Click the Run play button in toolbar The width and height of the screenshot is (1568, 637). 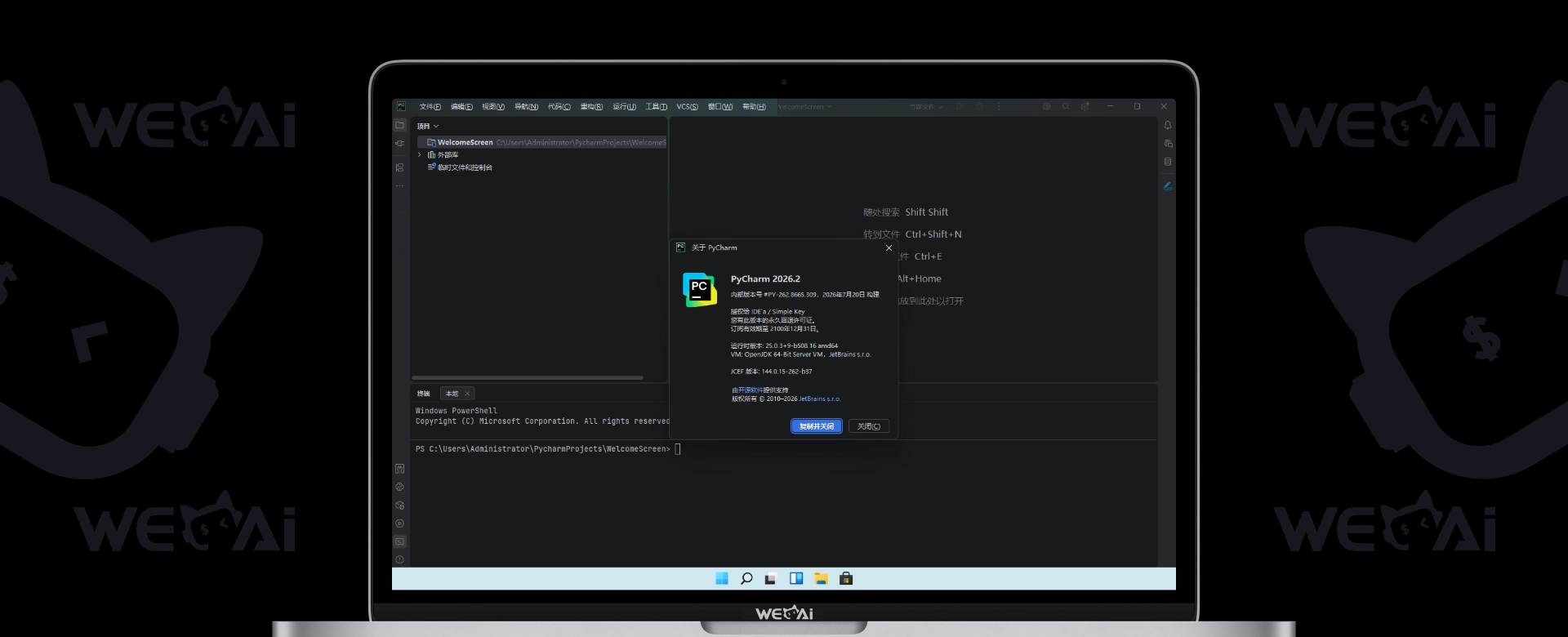(960, 106)
